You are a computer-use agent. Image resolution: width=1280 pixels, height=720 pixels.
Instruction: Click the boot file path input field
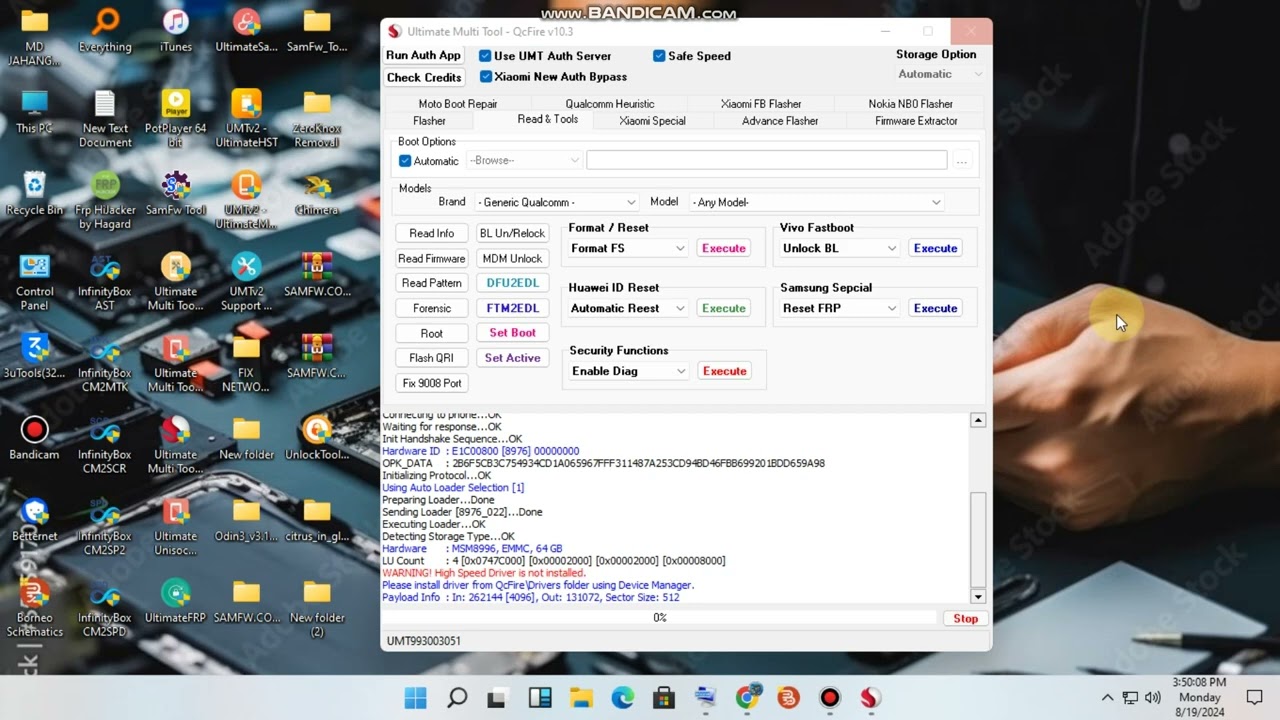tap(767, 160)
